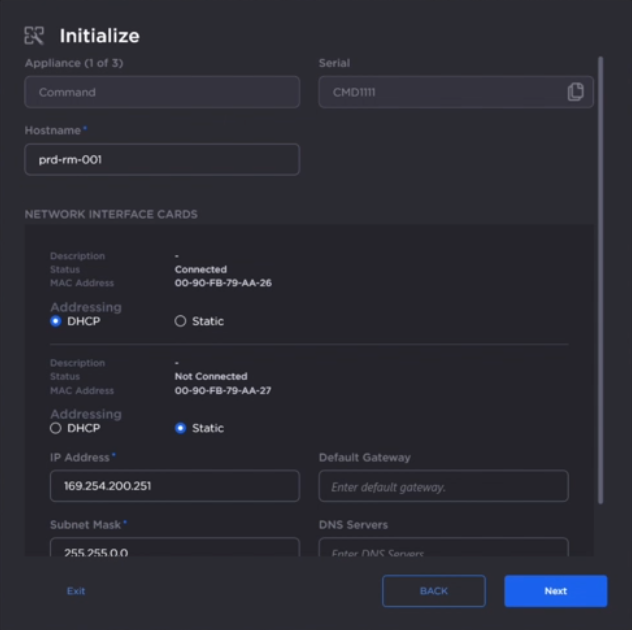Image resolution: width=632 pixels, height=630 pixels.
Task: Select DHCP for the Connected interface
Action: (x=56, y=321)
